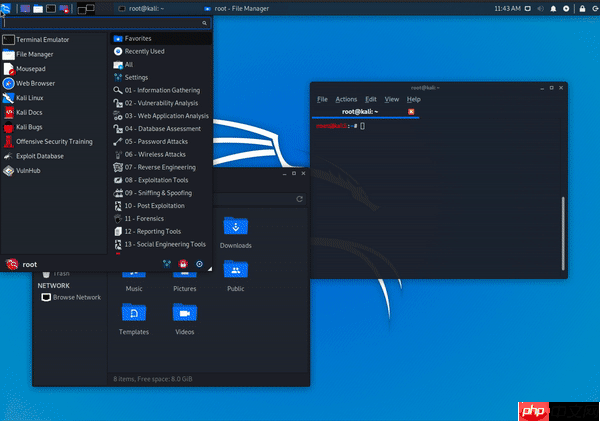Click the panel lock screen icon
The height and width of the screenshot is (421, 600).
click(x=582, y=8)
